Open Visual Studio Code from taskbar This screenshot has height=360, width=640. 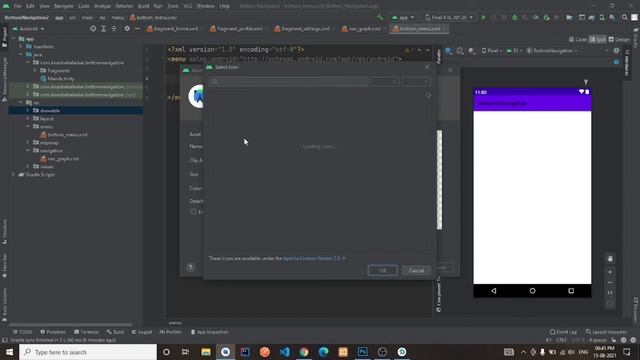[284, 352]
